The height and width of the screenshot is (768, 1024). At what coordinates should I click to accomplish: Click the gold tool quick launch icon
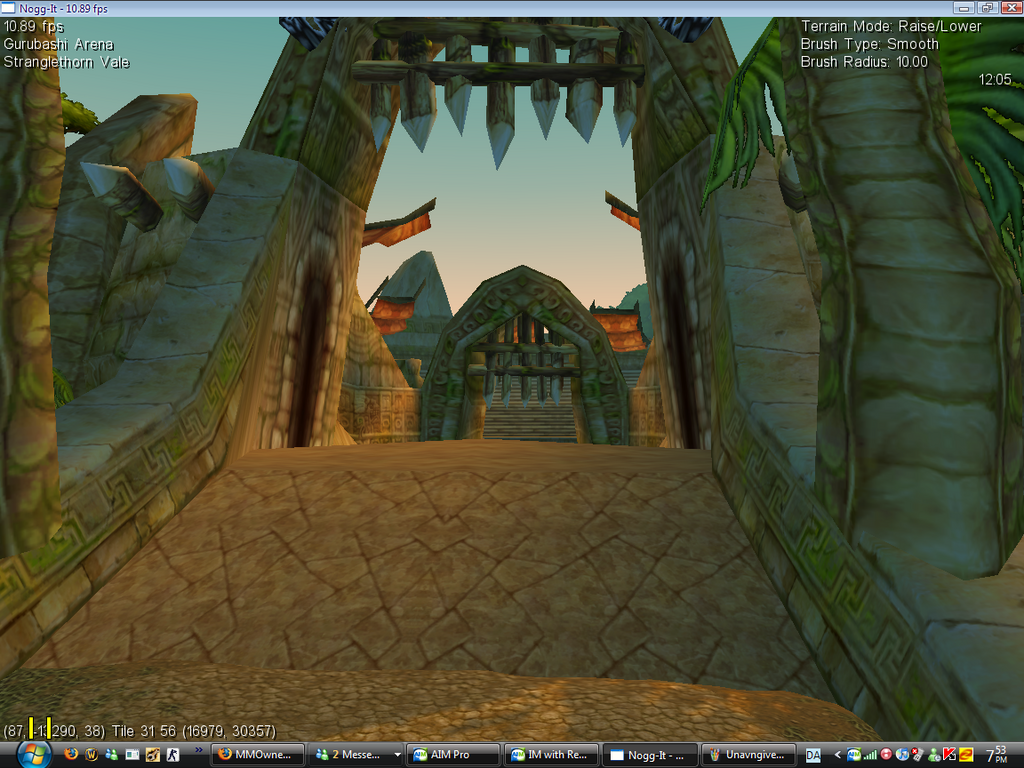pos(153,754)
